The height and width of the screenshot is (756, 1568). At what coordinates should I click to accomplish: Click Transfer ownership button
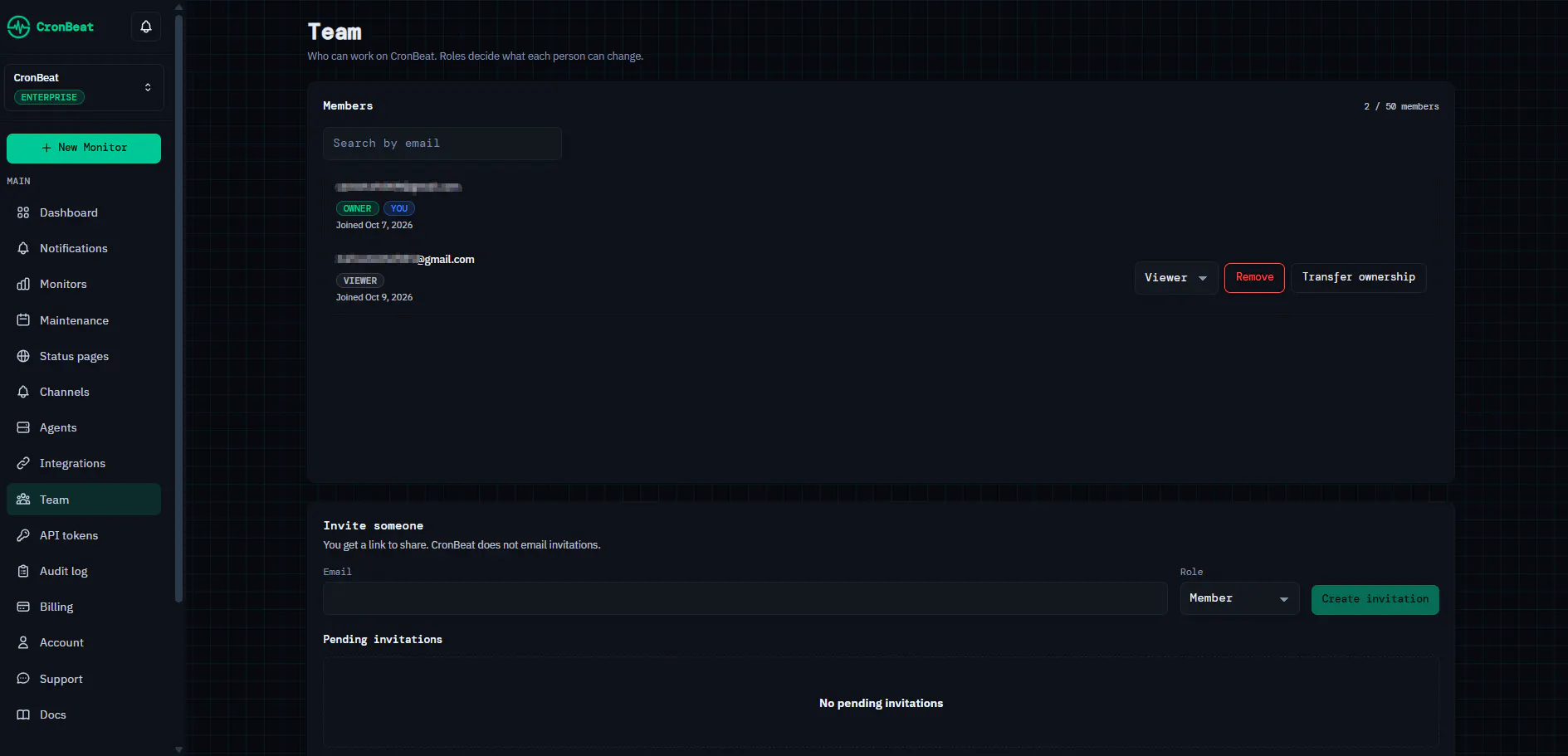1358,278
